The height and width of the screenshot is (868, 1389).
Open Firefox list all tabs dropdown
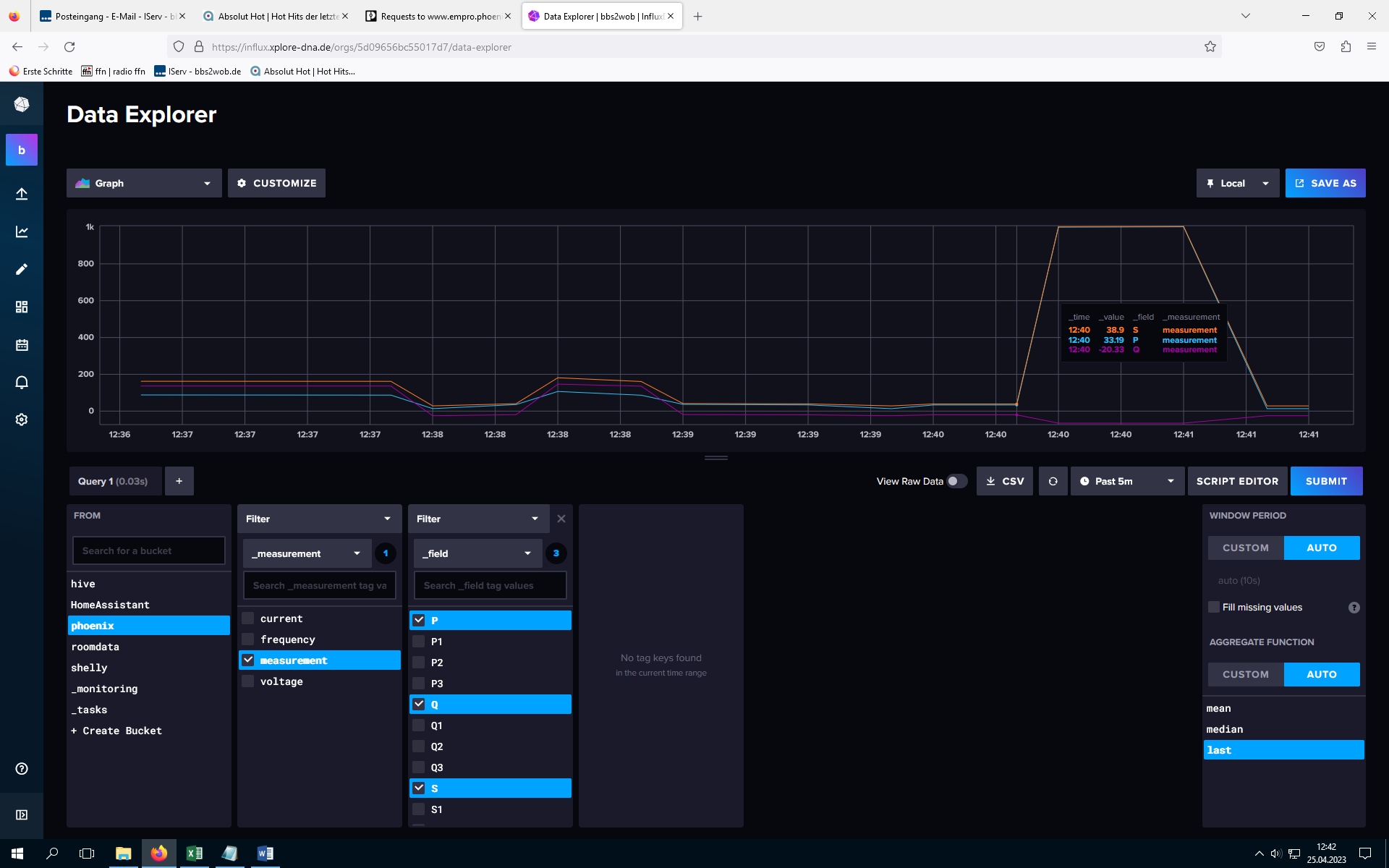(1245, 16)
